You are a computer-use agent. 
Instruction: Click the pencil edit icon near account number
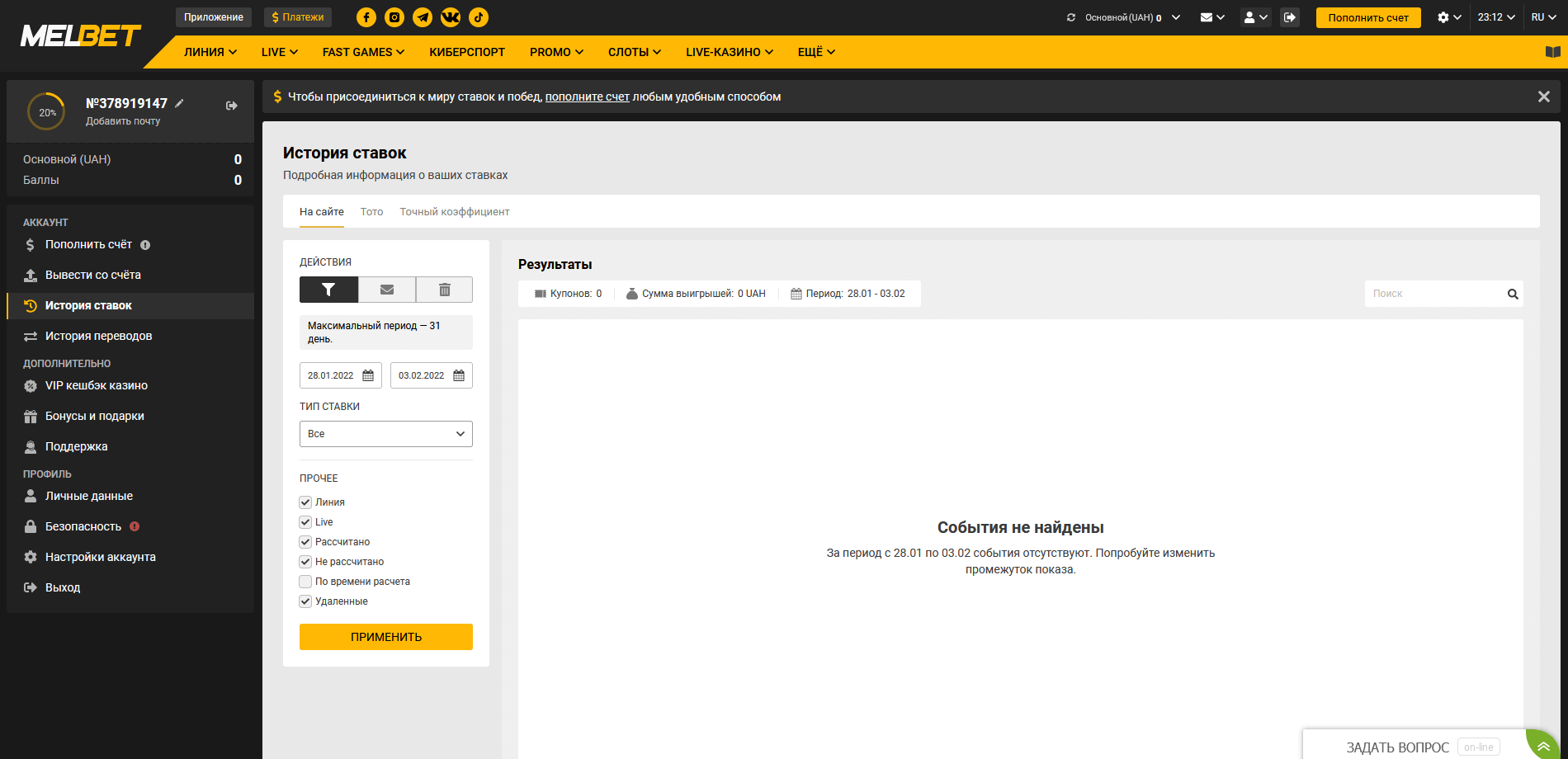click(x=179, y=103)
